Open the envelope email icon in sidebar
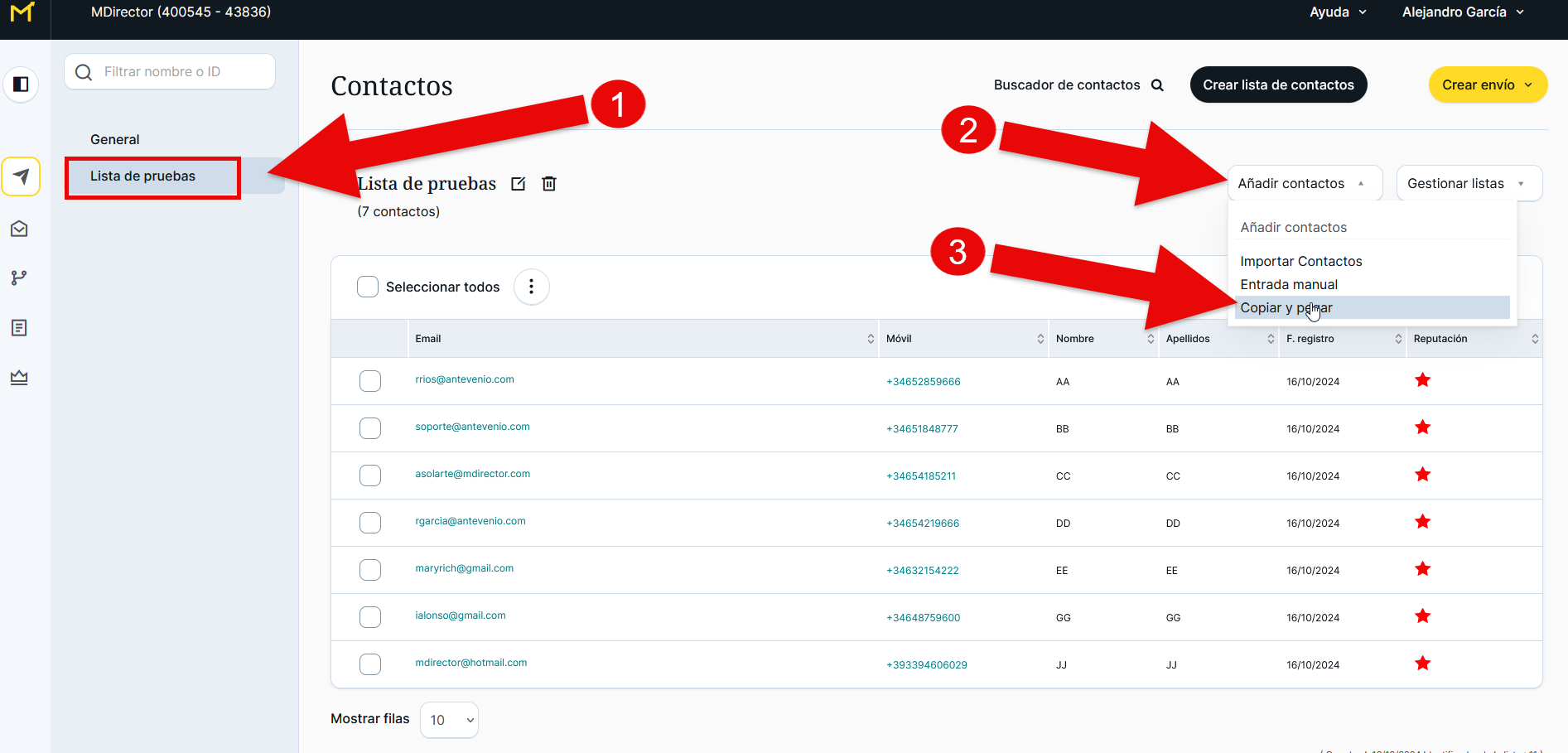Image resolution: width=1568 pixels, height=753 pixels. point(20,229)
